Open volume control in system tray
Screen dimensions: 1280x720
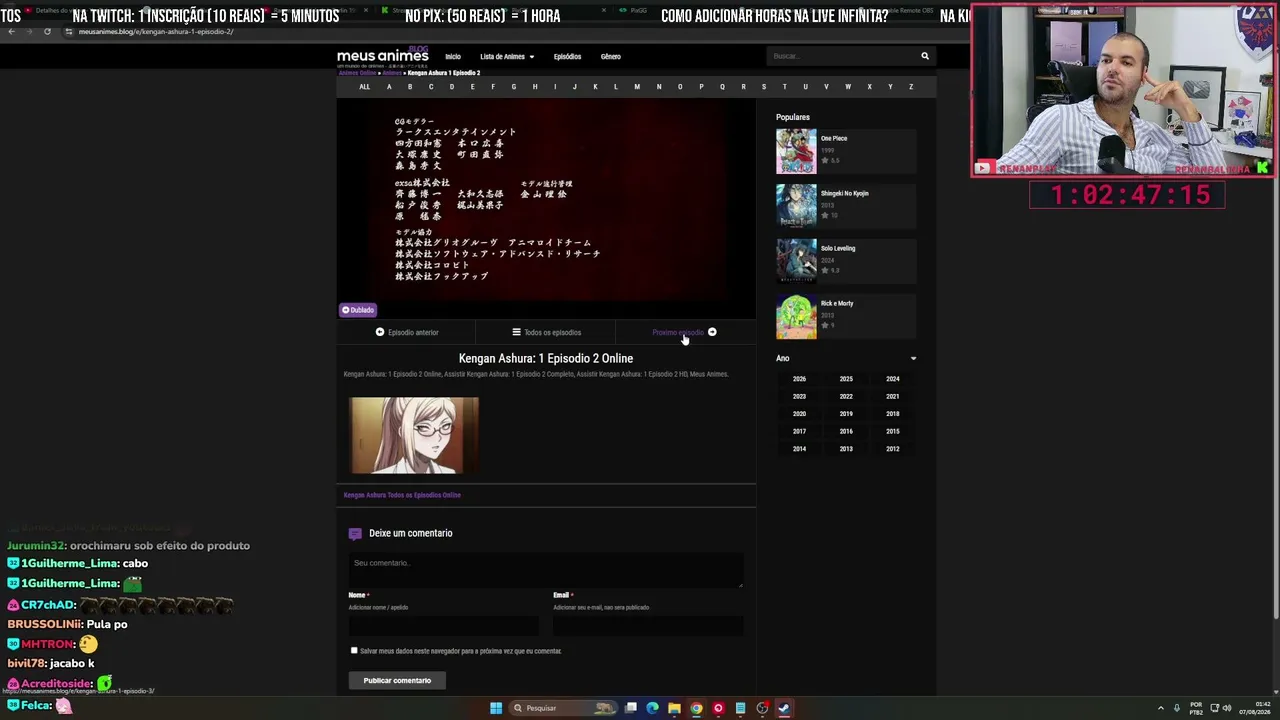pyautogui.click(x=1229, y=708)
